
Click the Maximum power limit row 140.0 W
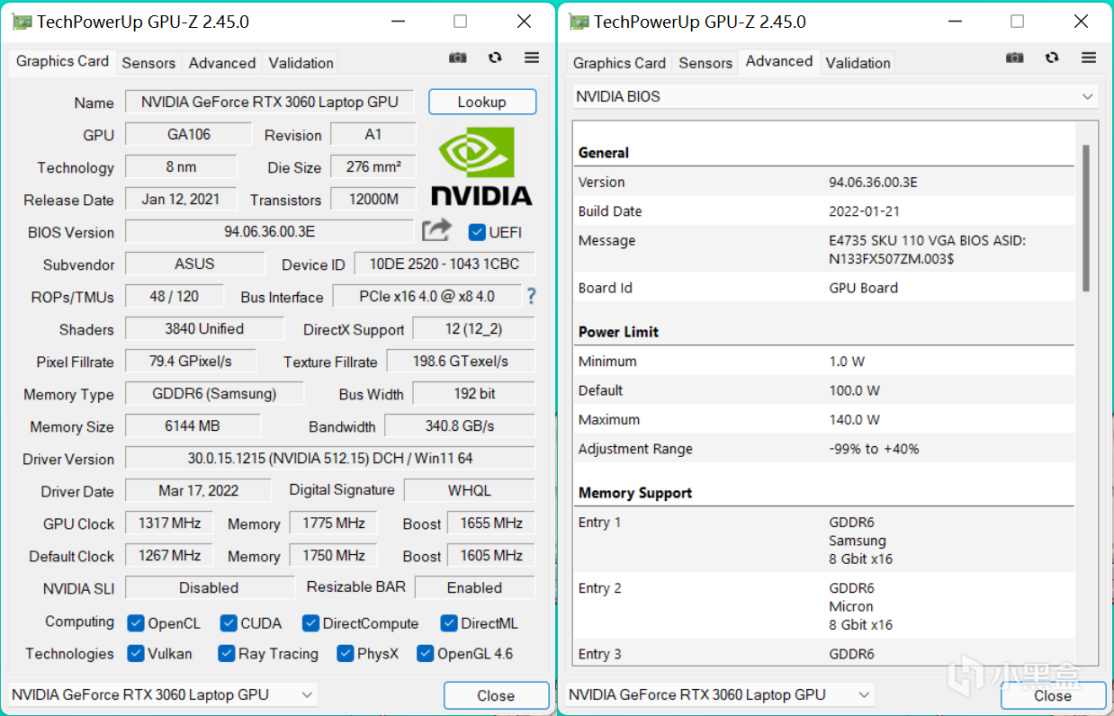click(824, 420)
